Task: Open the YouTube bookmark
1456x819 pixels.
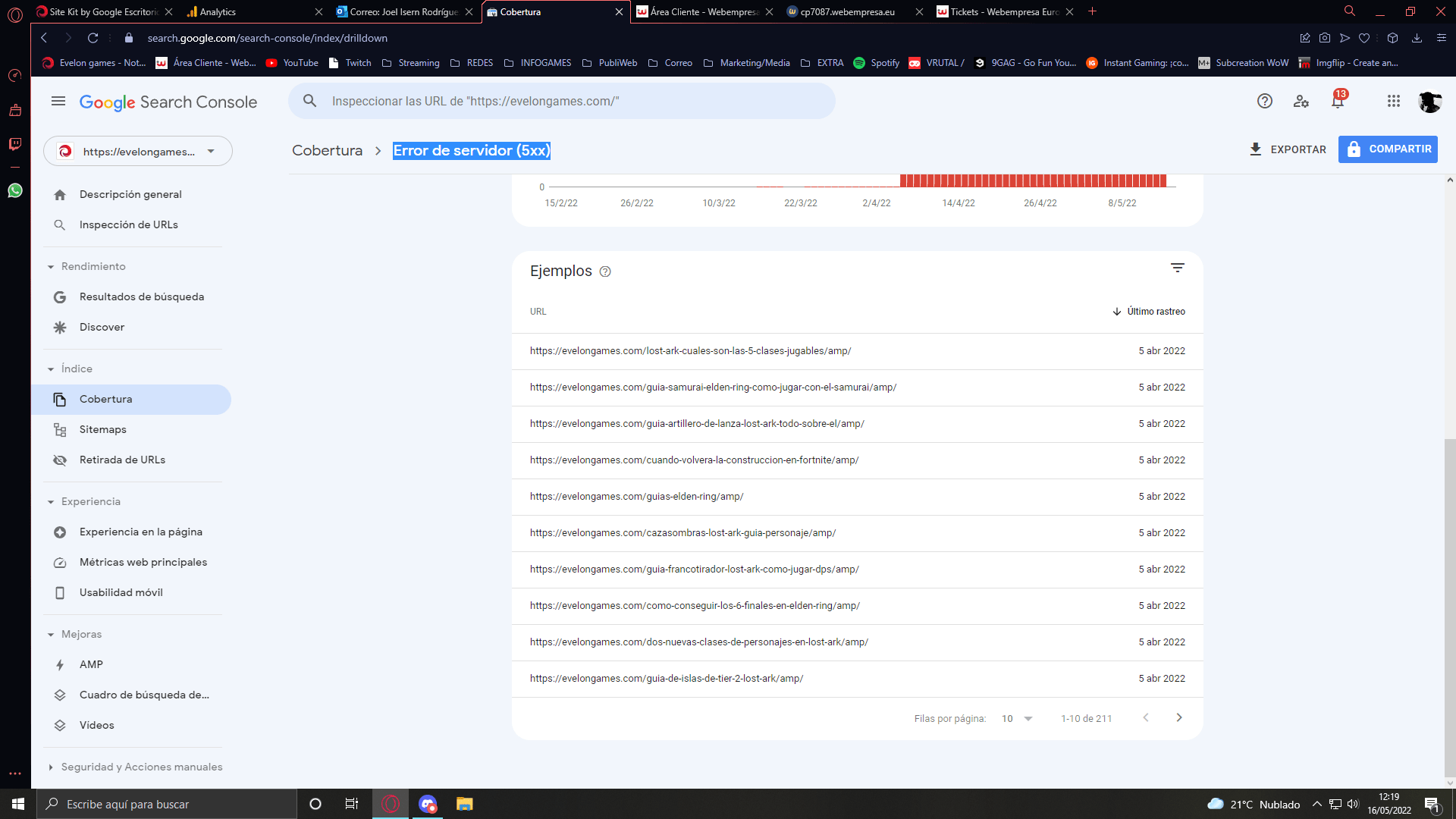Action: (293, 63)
